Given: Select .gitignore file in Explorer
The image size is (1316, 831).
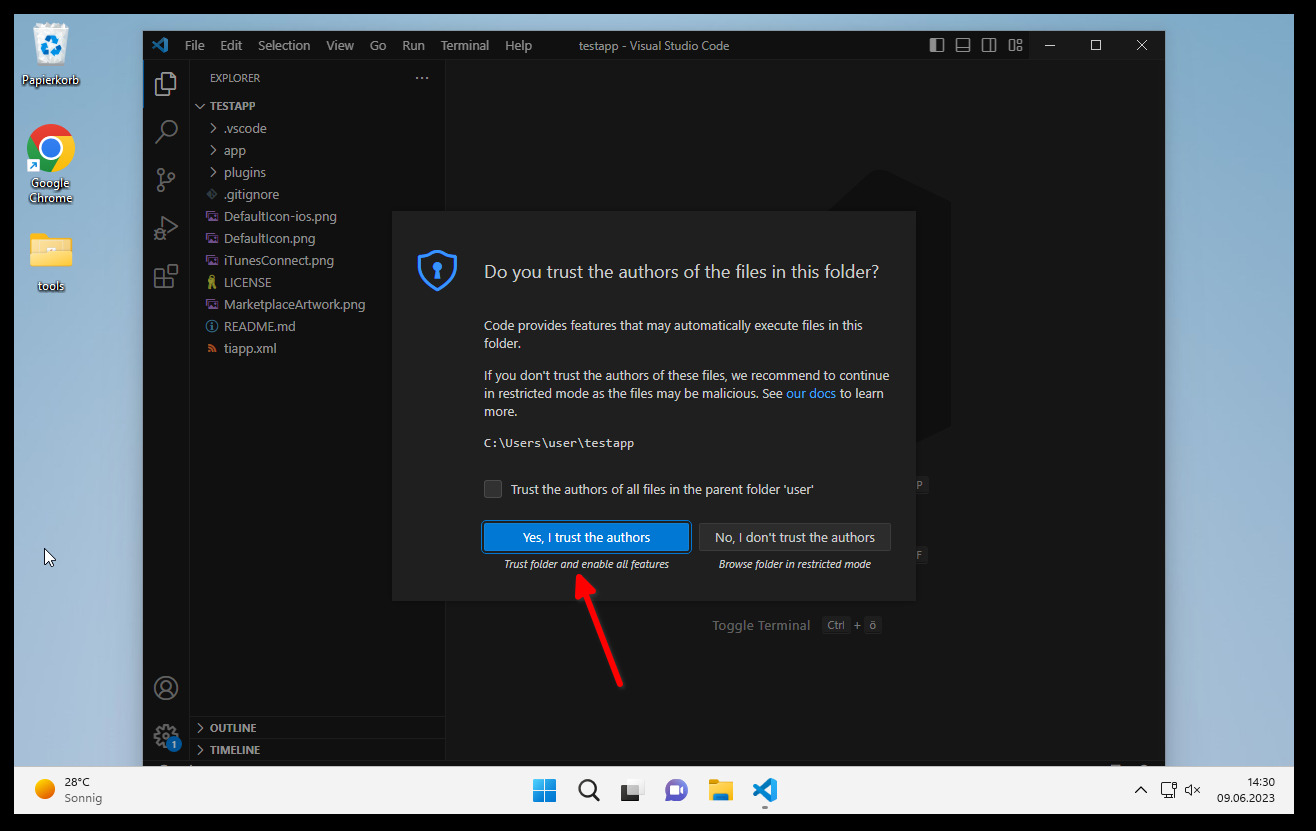Looking at the screenshot, I should tap(317, 194).
